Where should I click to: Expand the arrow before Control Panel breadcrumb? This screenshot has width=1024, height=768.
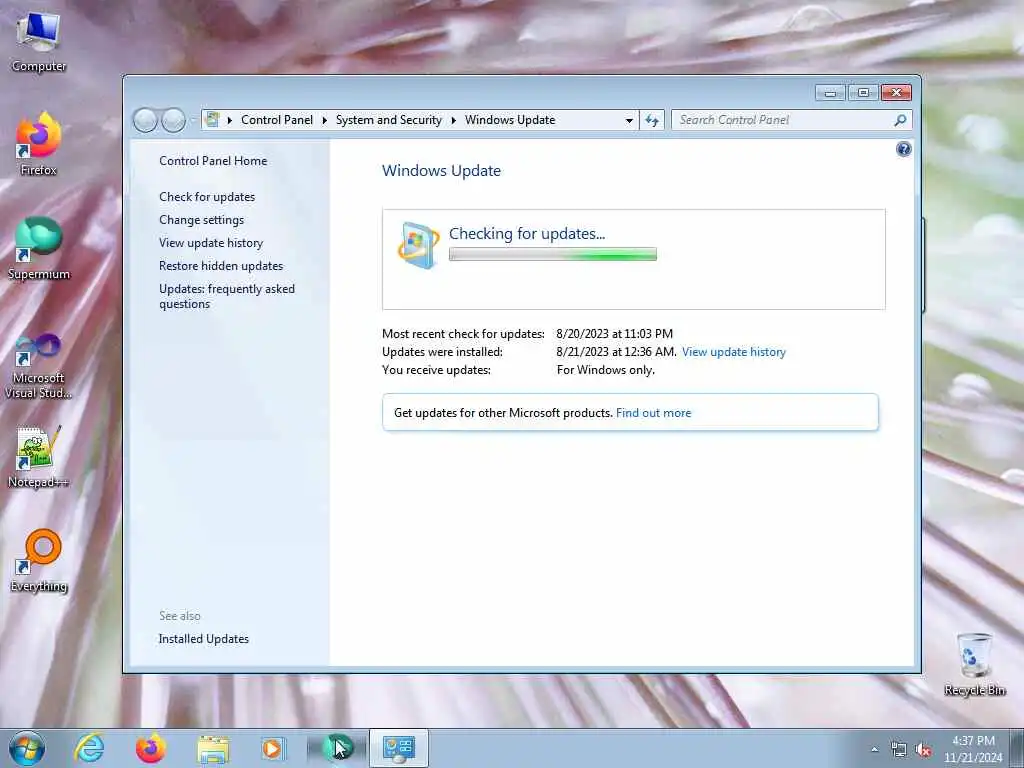230,120
